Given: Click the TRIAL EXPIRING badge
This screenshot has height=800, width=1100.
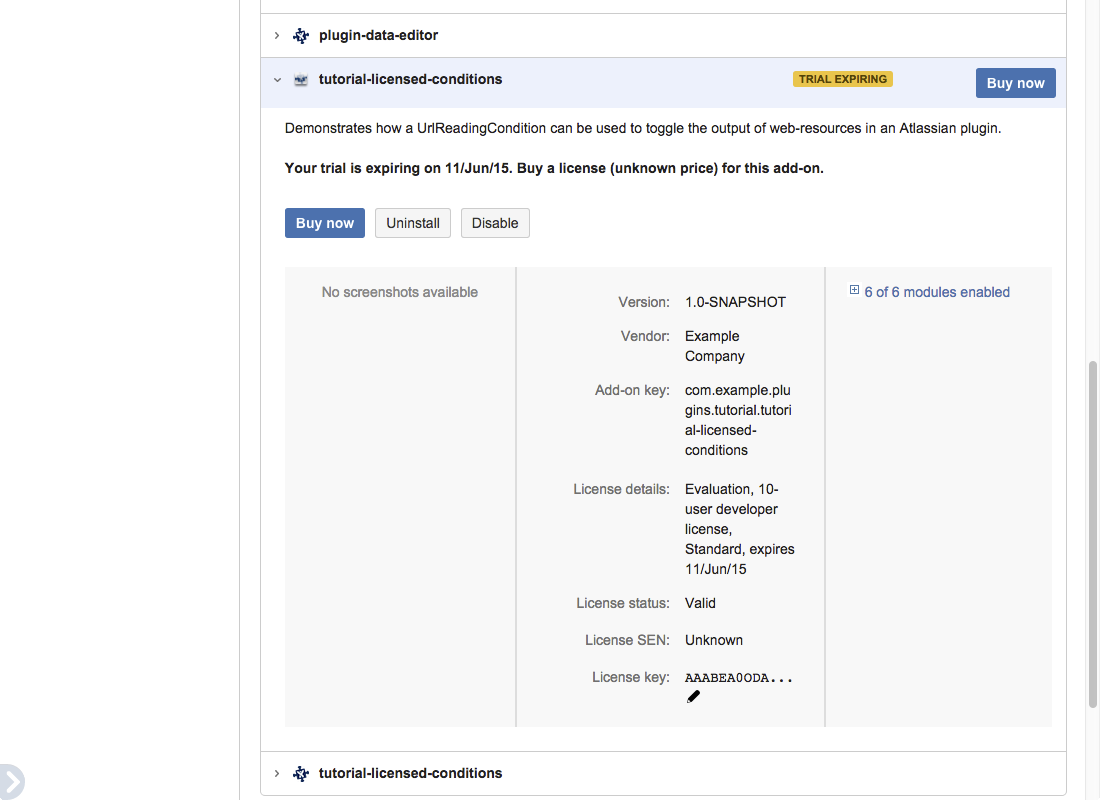Looking at the screenshot, I should point(842,79).
